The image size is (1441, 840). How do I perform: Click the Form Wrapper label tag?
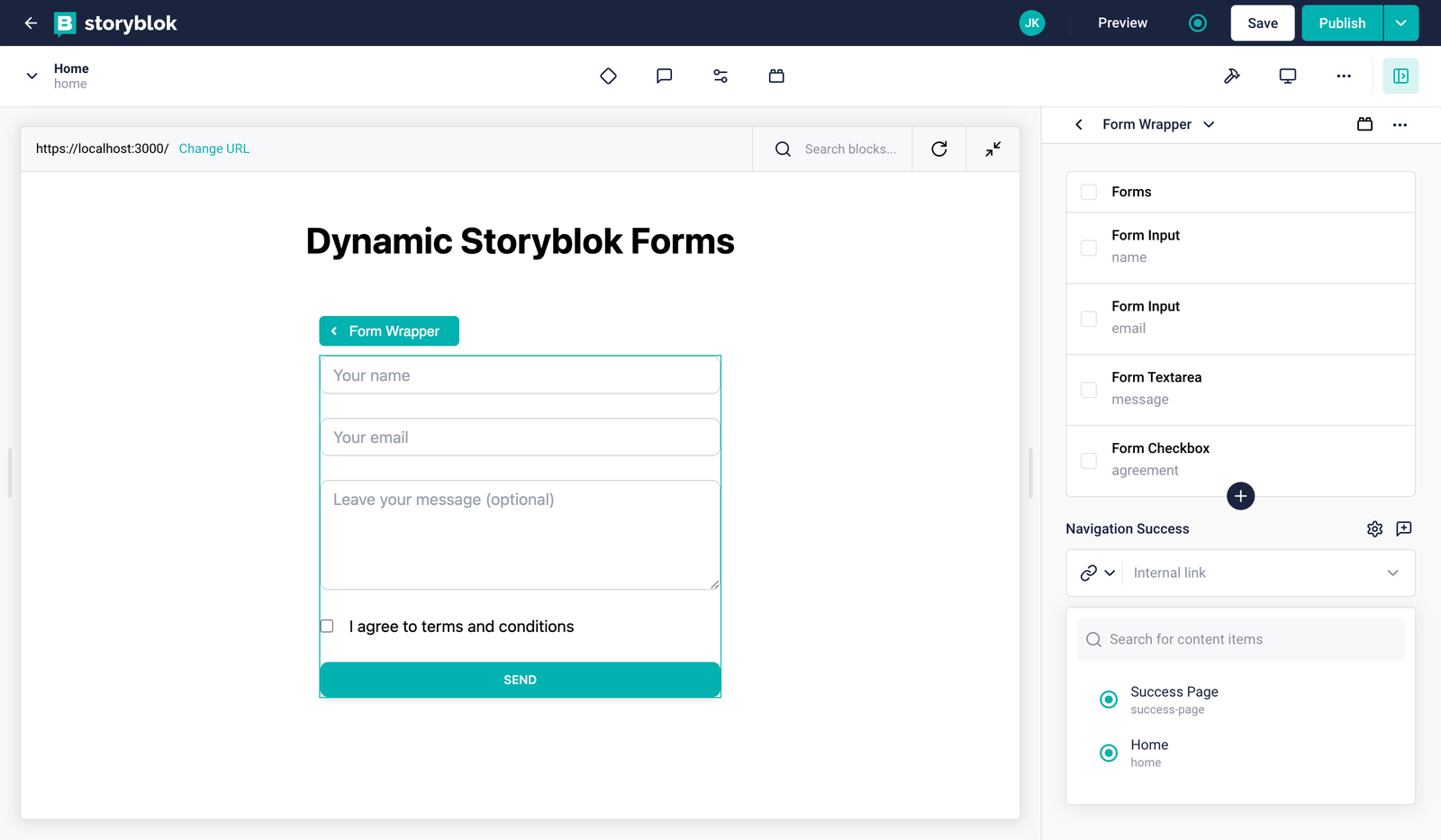[x=389, y=331]
